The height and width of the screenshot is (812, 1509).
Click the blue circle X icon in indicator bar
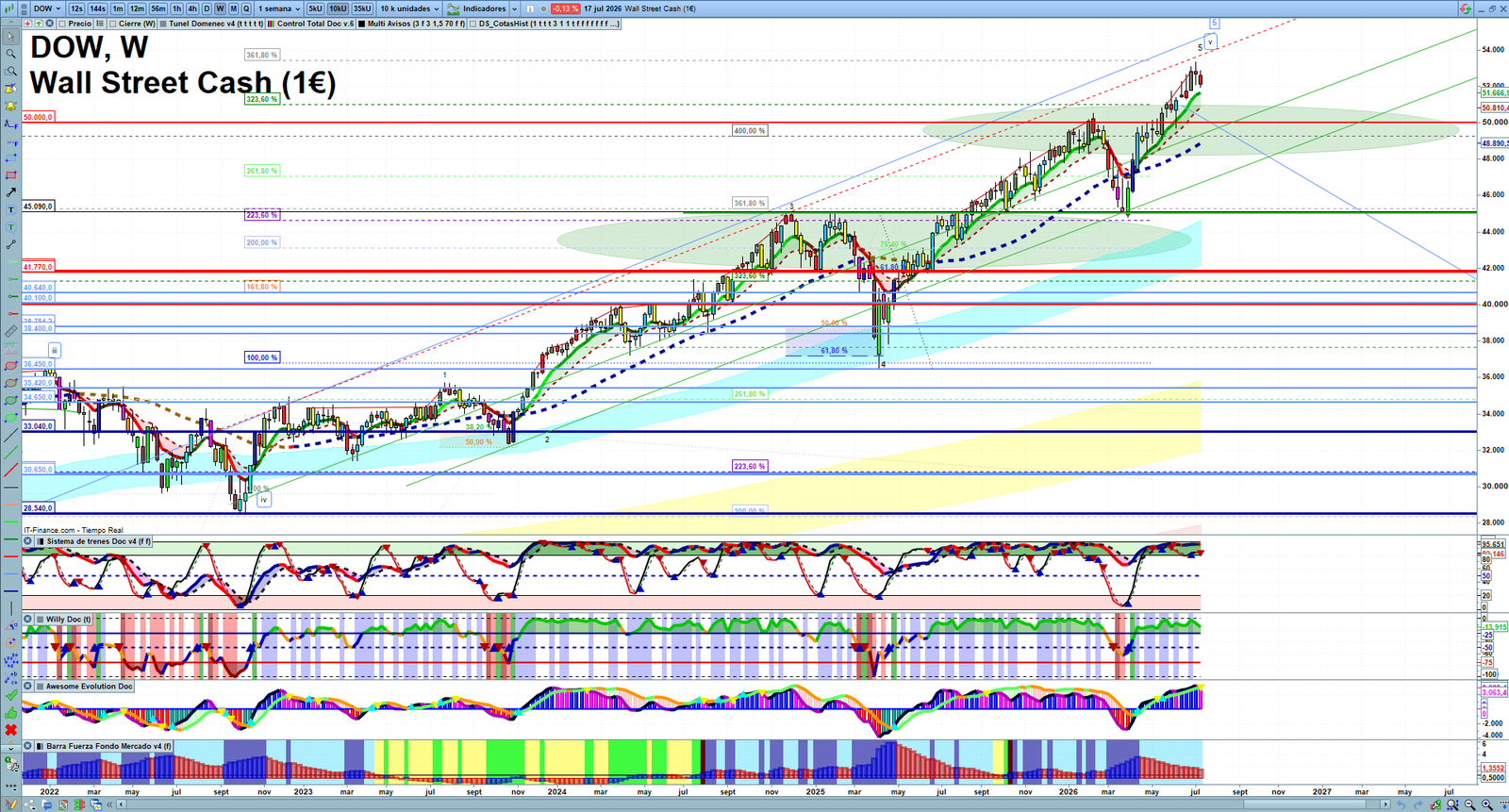click(49, 24)
